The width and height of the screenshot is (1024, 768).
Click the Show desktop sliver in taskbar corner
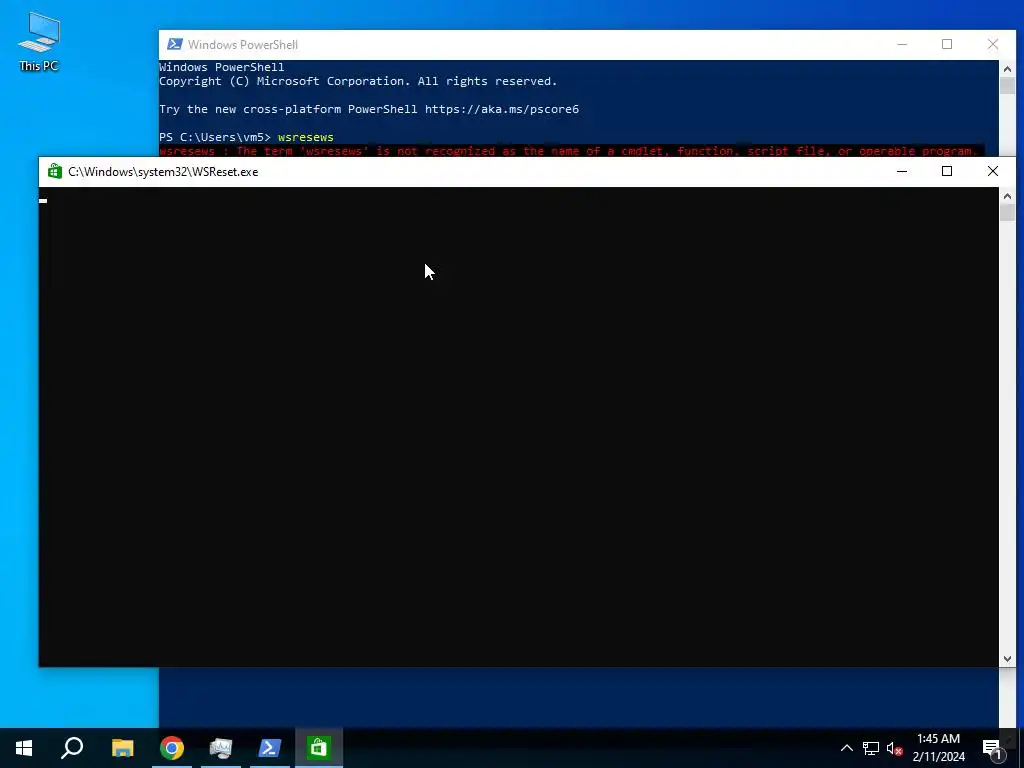tap(1021, 748)
